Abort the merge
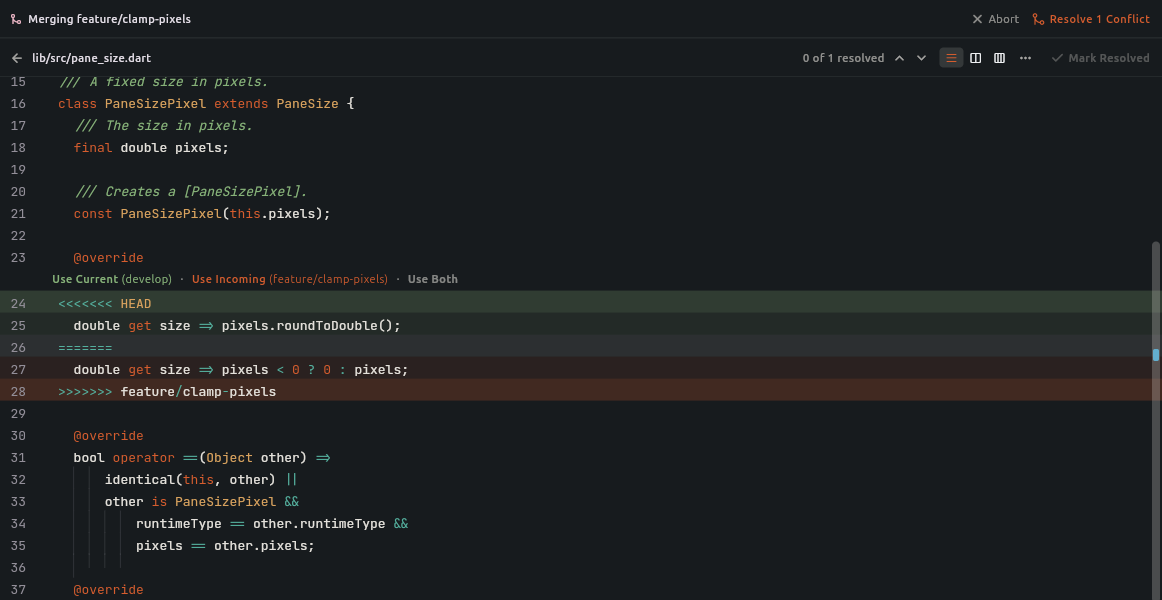1162x600 pixels. (995, 19)
